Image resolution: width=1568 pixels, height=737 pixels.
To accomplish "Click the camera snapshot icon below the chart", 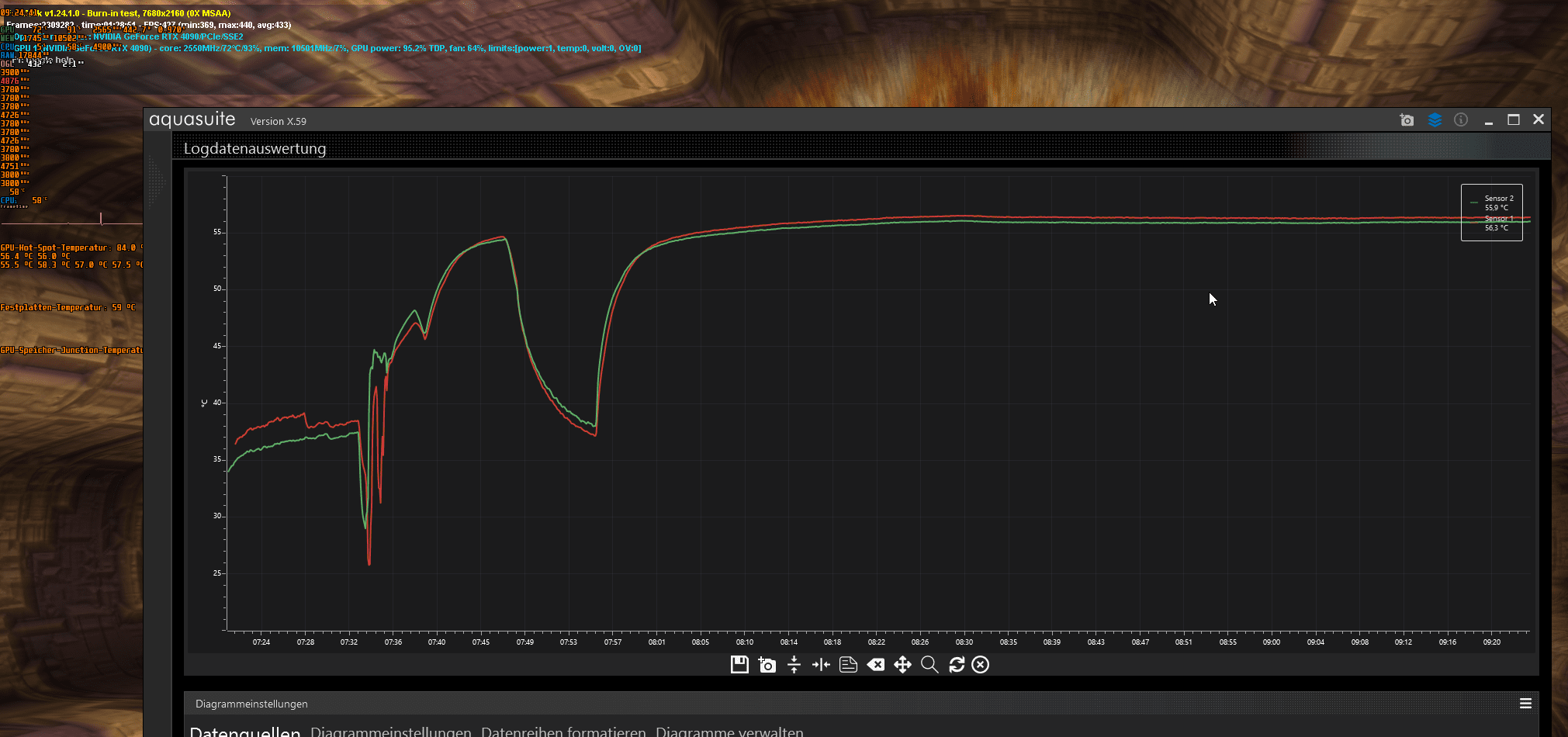I will coord(767,665).
